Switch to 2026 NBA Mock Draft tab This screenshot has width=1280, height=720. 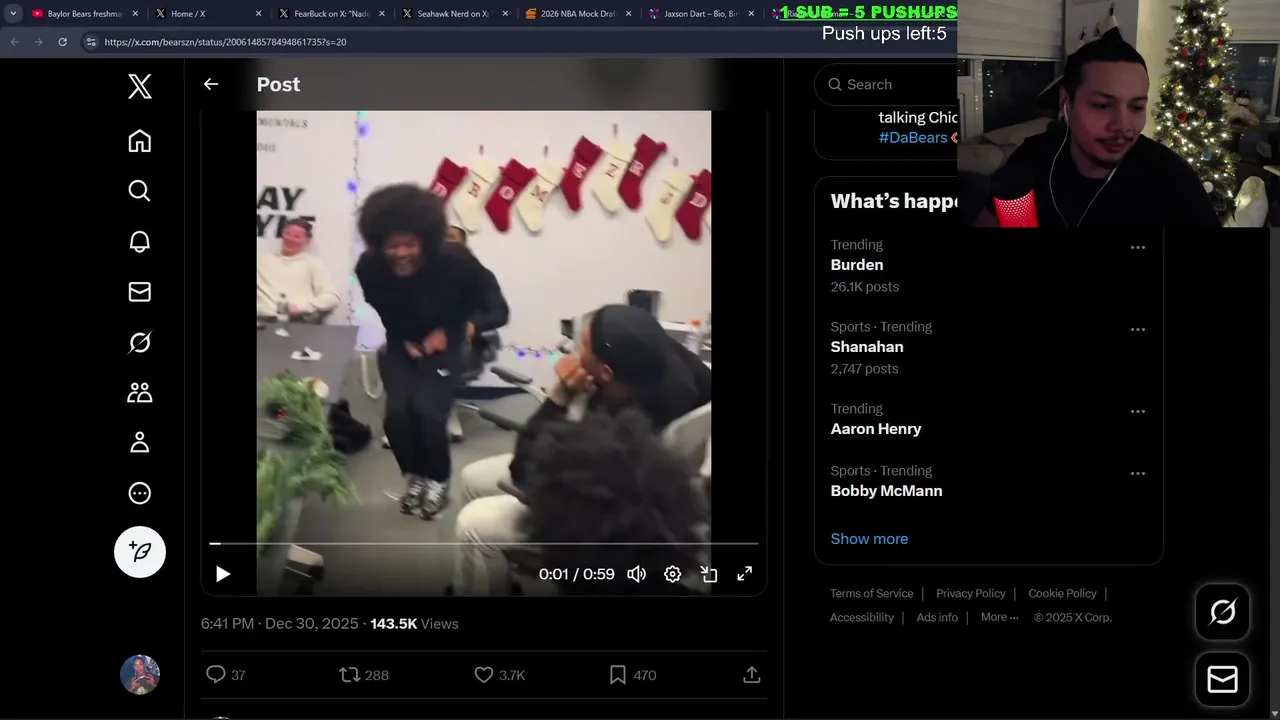(579, 14)
